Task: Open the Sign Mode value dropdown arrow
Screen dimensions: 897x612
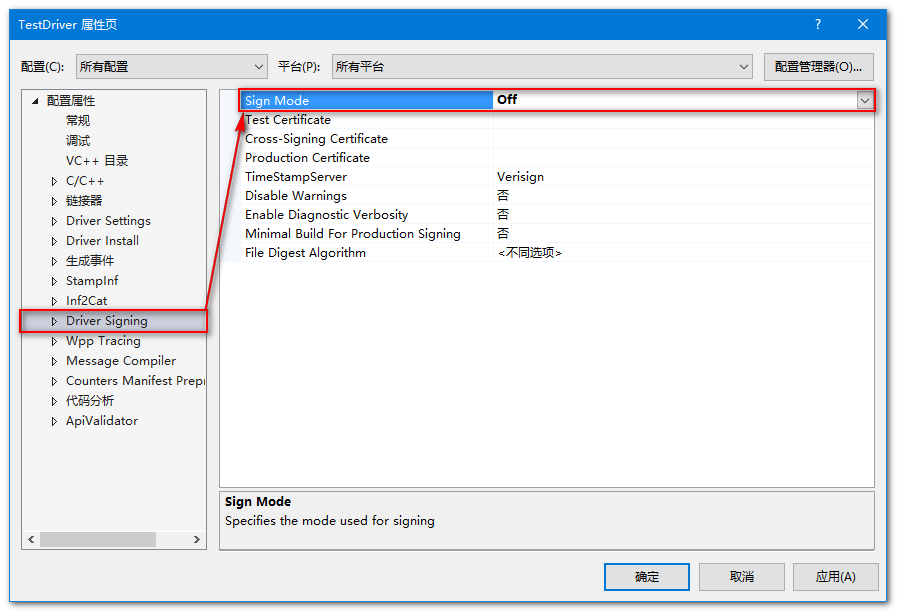Action: [x=864, y=101]
